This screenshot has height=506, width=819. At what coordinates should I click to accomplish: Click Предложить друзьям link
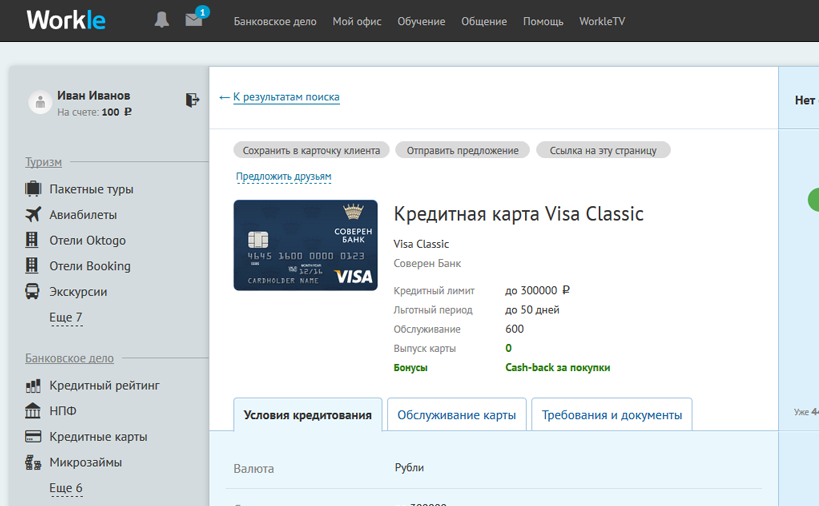click(x=284, y=176)
